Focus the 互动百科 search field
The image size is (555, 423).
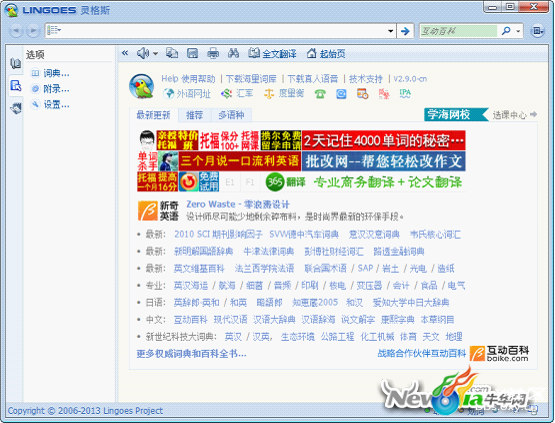[x=458, y=31]
